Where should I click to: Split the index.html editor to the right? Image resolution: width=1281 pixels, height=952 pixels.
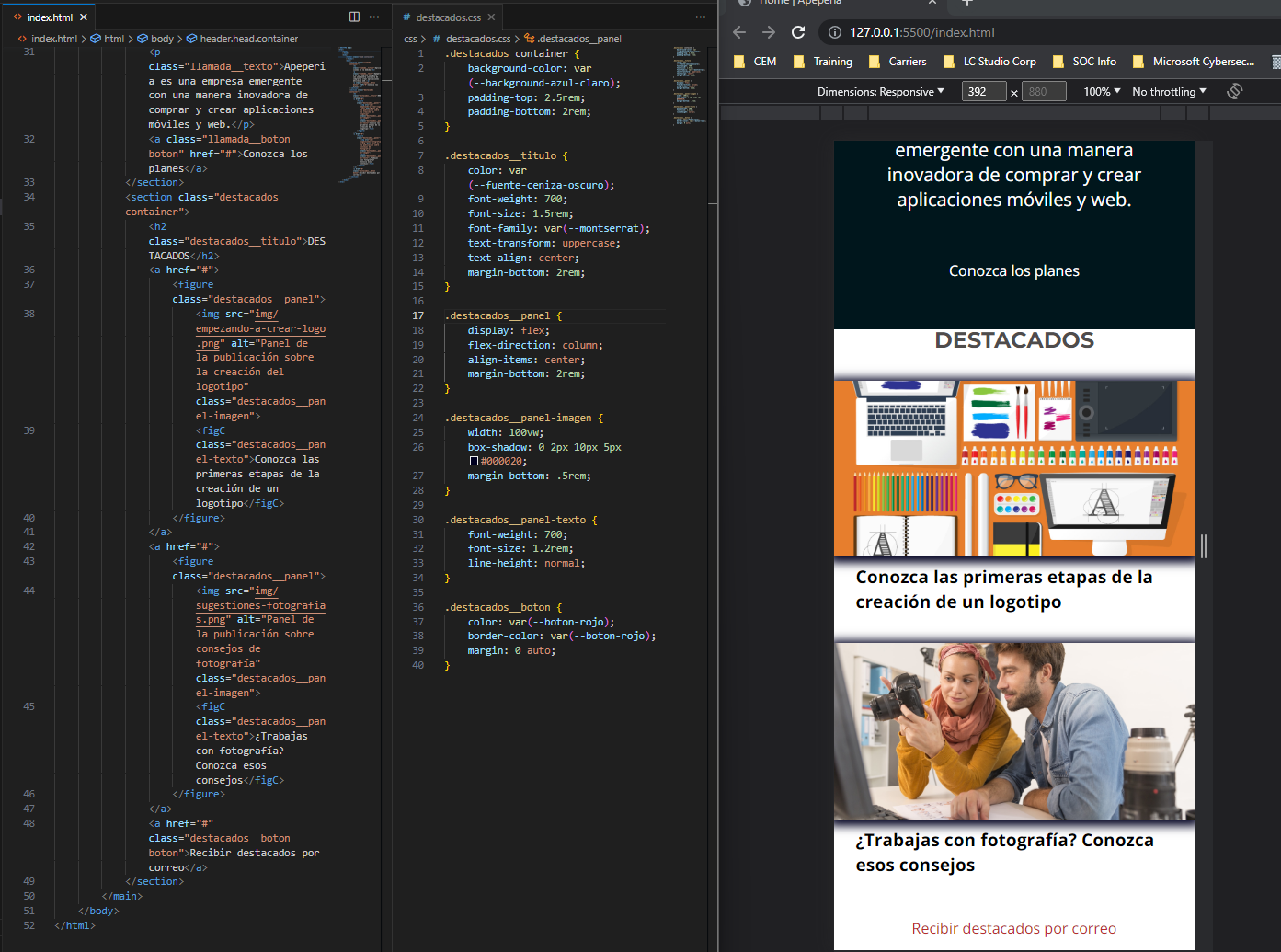[354, 17]
